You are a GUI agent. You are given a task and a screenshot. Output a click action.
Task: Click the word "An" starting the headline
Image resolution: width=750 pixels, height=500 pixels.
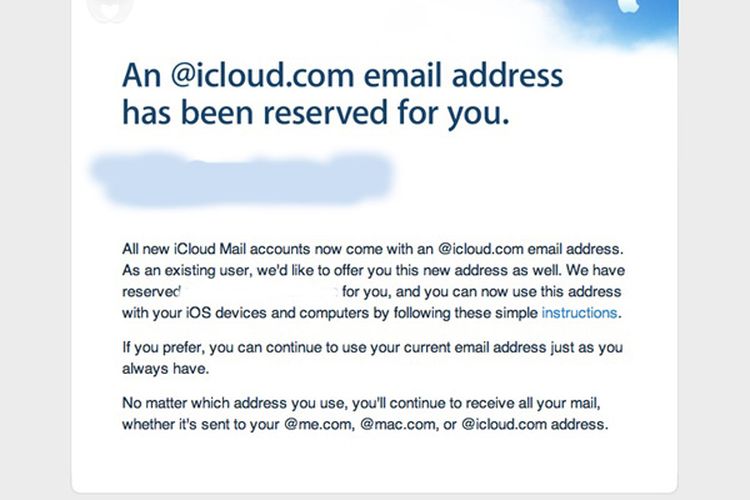pyautogui.click(x=141, y=76)
